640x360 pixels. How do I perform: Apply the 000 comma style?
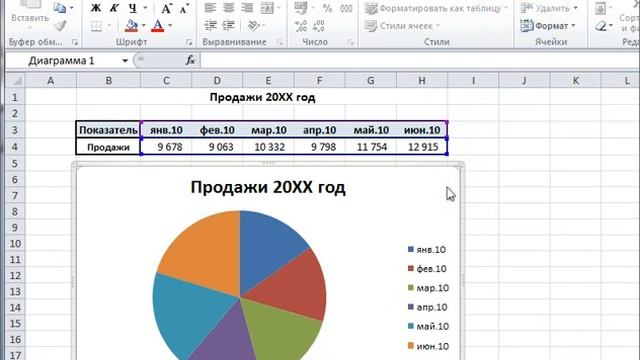pyautogui.click(x=346, y=8)
